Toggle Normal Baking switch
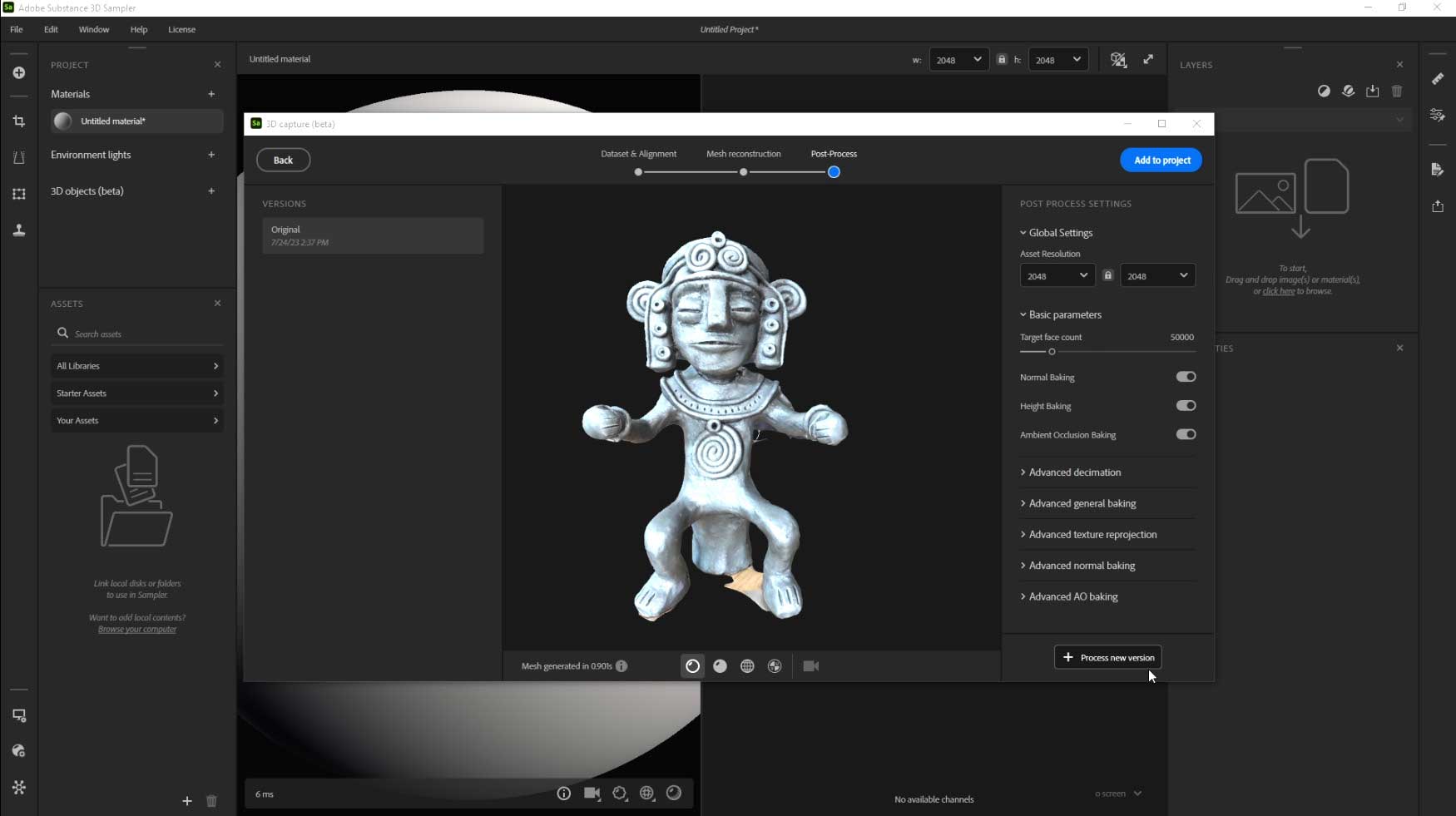1456x816 pixels. pos(1186,377)
